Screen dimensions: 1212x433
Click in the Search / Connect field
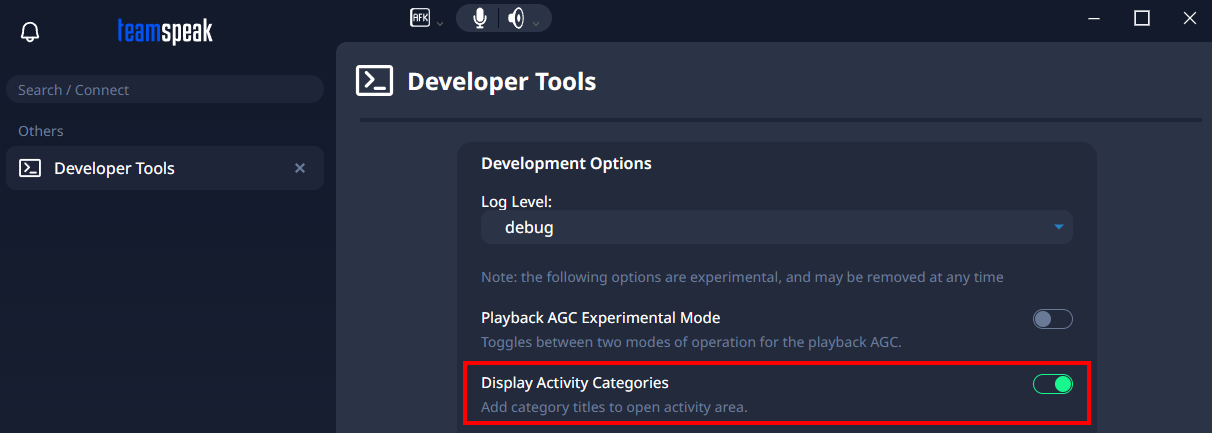[x=165, y=90]
